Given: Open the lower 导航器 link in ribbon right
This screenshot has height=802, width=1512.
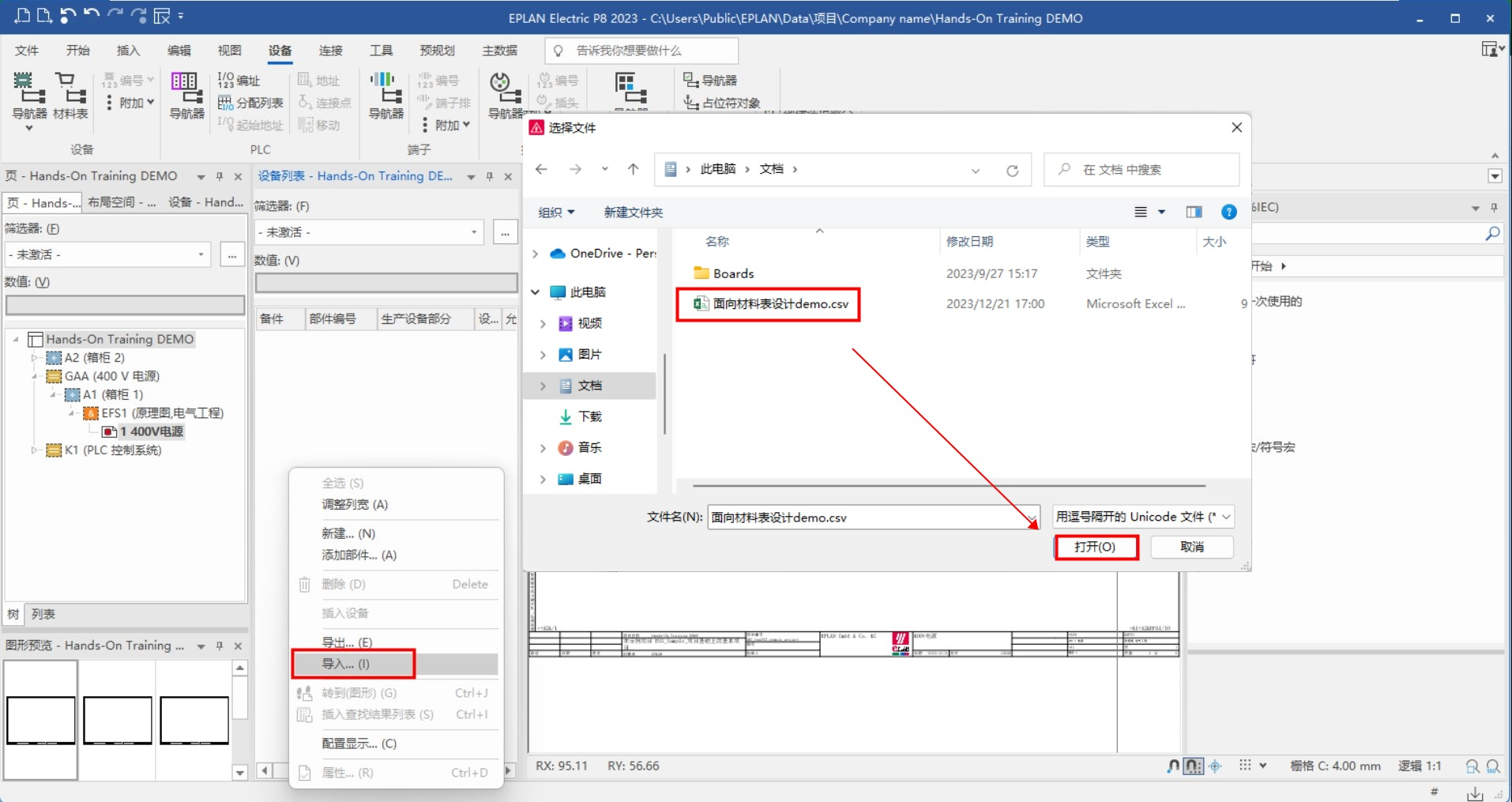Looking at the screenshot, I should (710, 80).
